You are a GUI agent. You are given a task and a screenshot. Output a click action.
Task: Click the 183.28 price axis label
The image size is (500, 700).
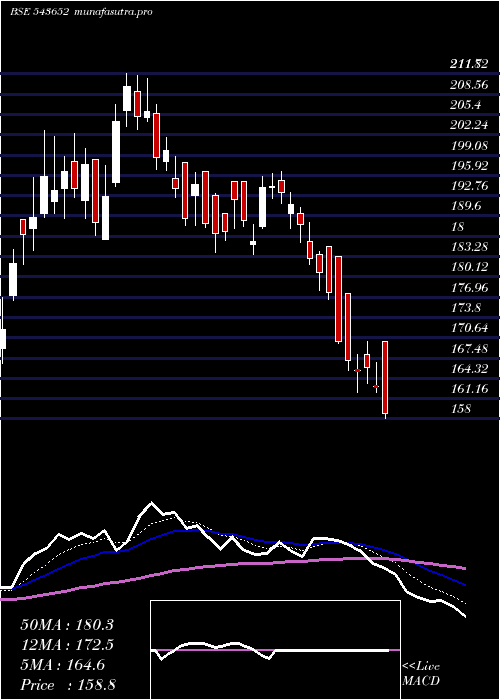[x=469, y=247]
